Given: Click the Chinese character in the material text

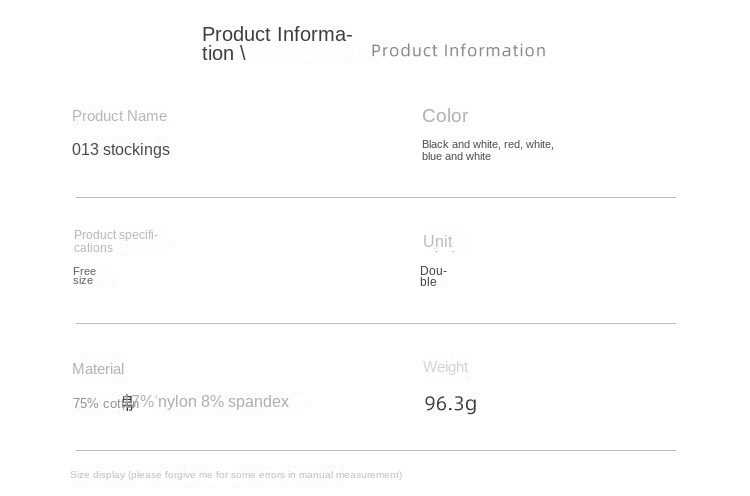Looking at the screenshot, I should (129, 404).
